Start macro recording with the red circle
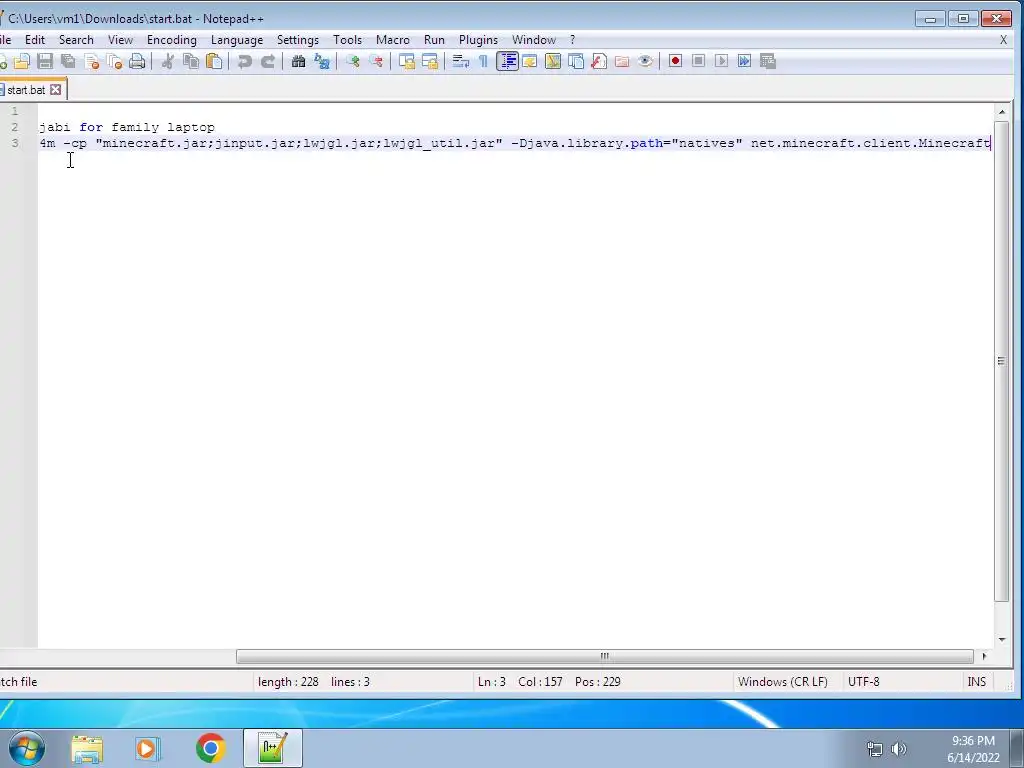 [x=675, y=61]
